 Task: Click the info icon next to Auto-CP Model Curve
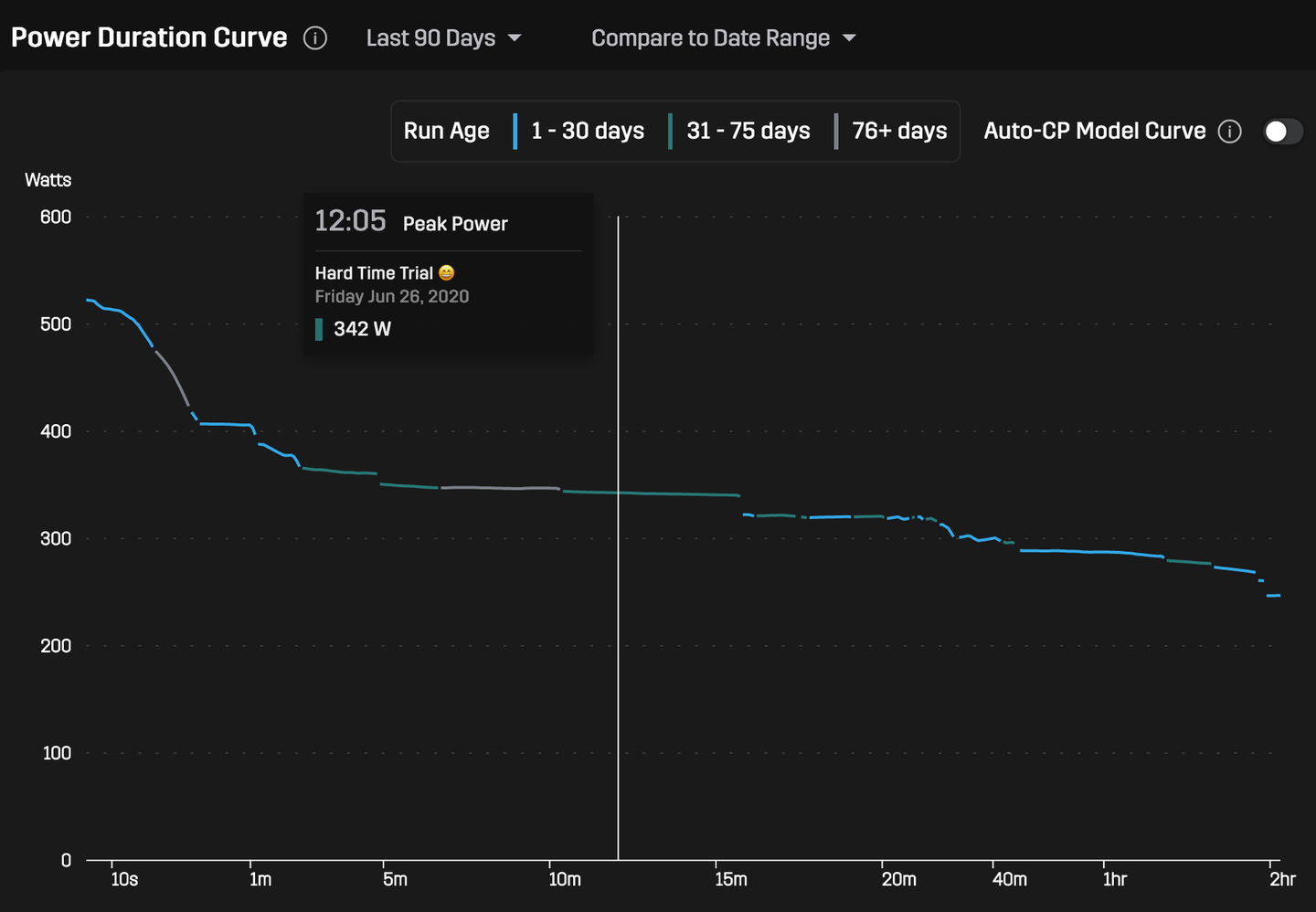pos(1231,132)
